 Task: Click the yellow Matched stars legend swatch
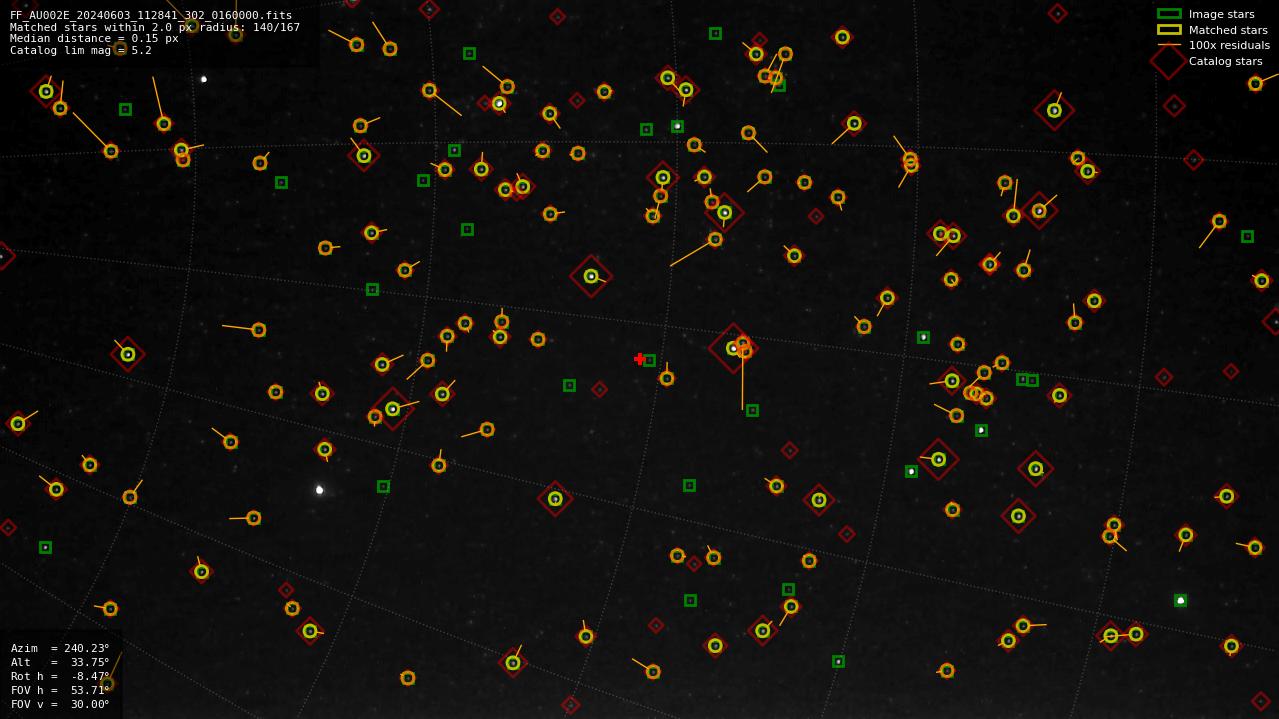(1169, 30)
